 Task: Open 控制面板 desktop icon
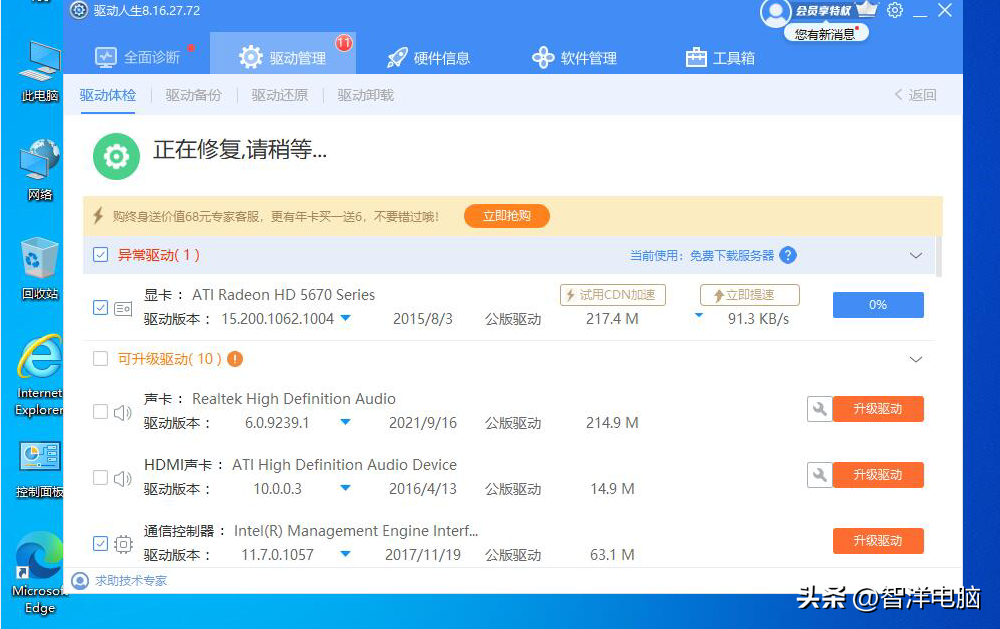40,469
